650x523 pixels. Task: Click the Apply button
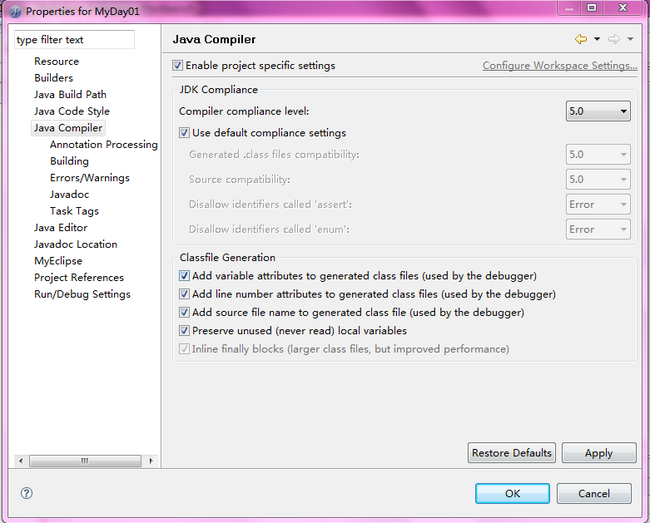pos(599,453)
